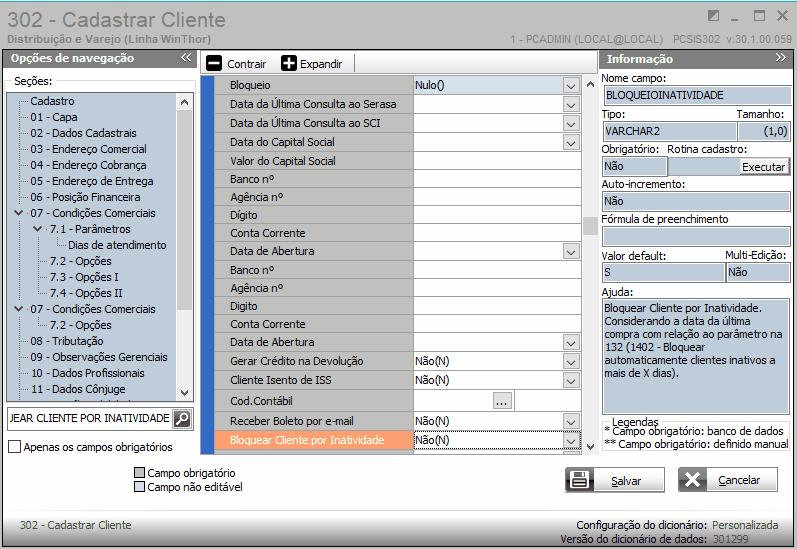
Task: Click the Fórmula de preenchimento field
Action: point(696,237)
